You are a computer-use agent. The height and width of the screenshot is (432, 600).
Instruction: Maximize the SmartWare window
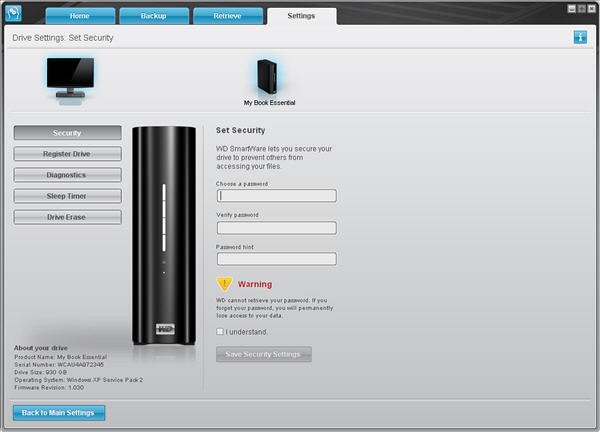pos(582,9)
